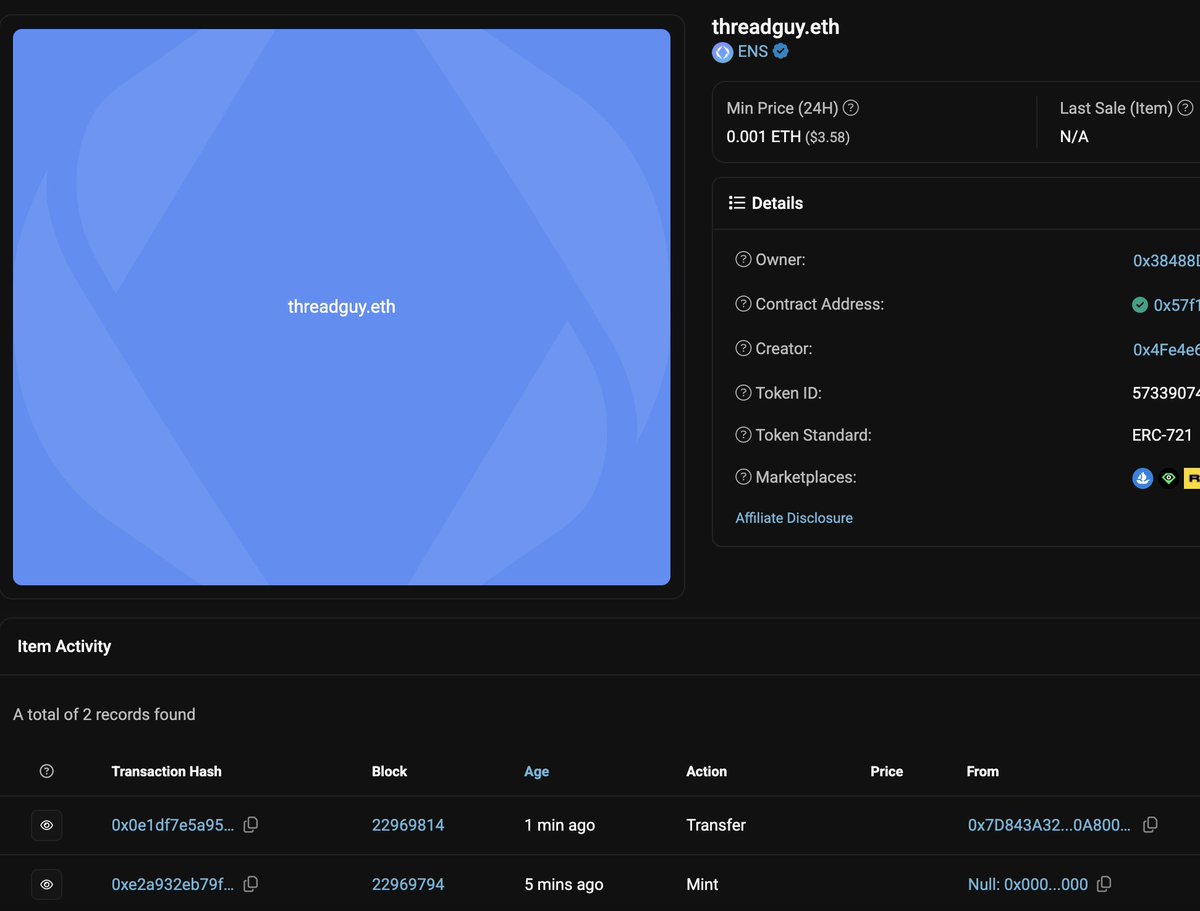
Task: Open block 22969794
Action: click(408, 884)
